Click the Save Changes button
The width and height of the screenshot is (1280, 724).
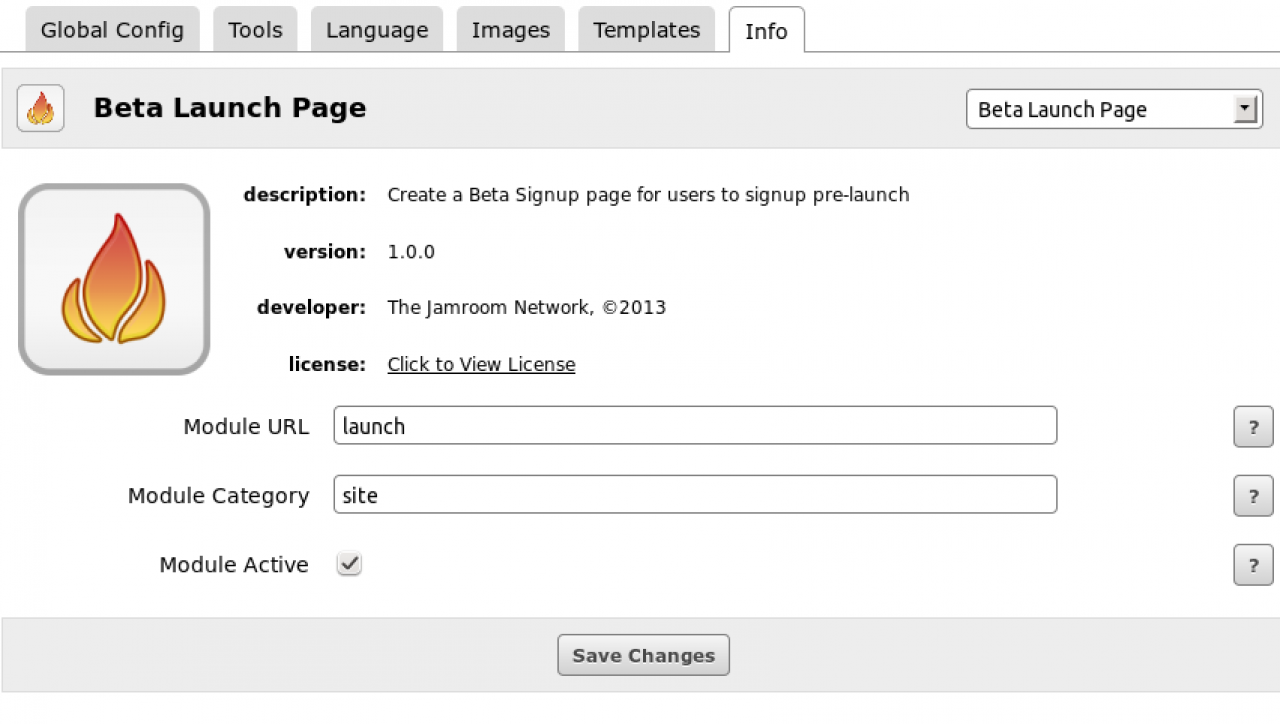click(643, 656)
